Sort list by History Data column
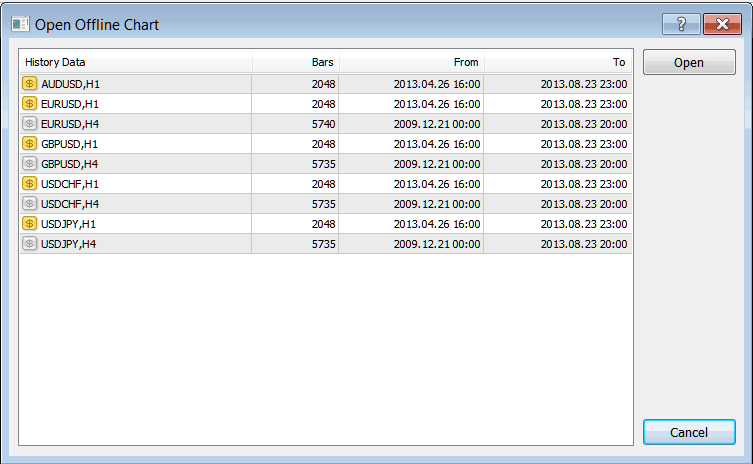This screenshot has height=464, width=753. 135,62
